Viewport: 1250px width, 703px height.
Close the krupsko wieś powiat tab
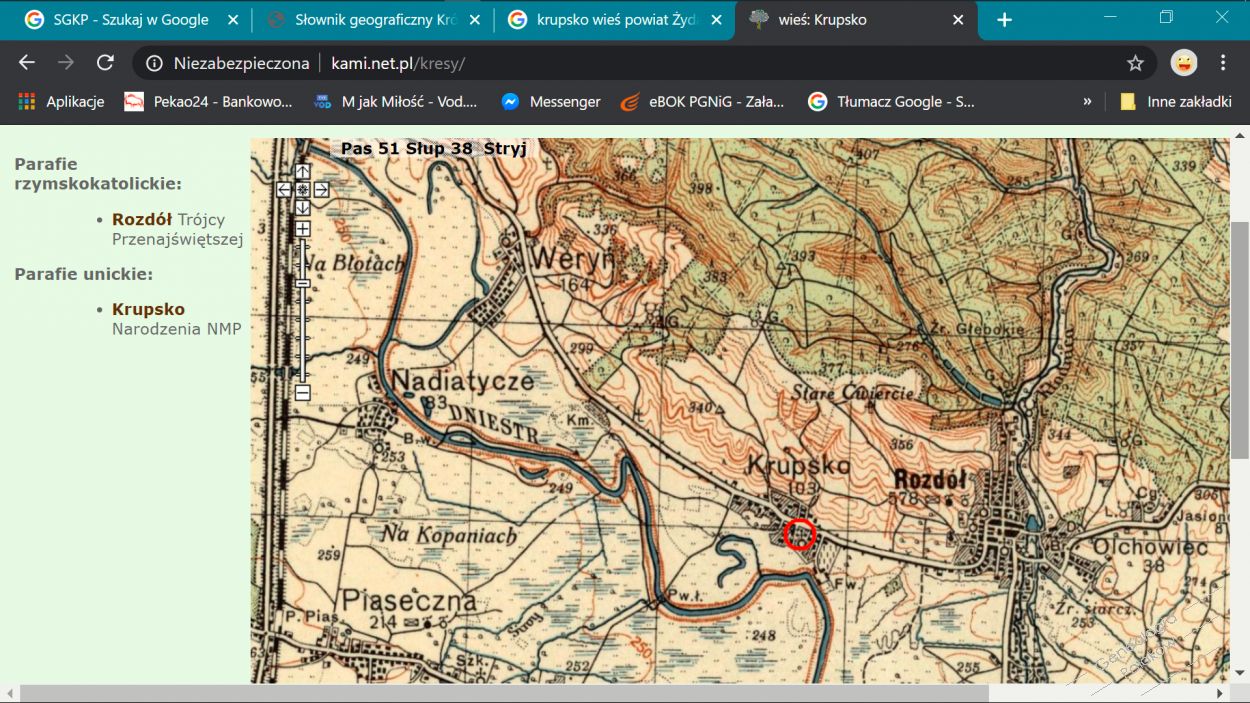pos(716,20)
